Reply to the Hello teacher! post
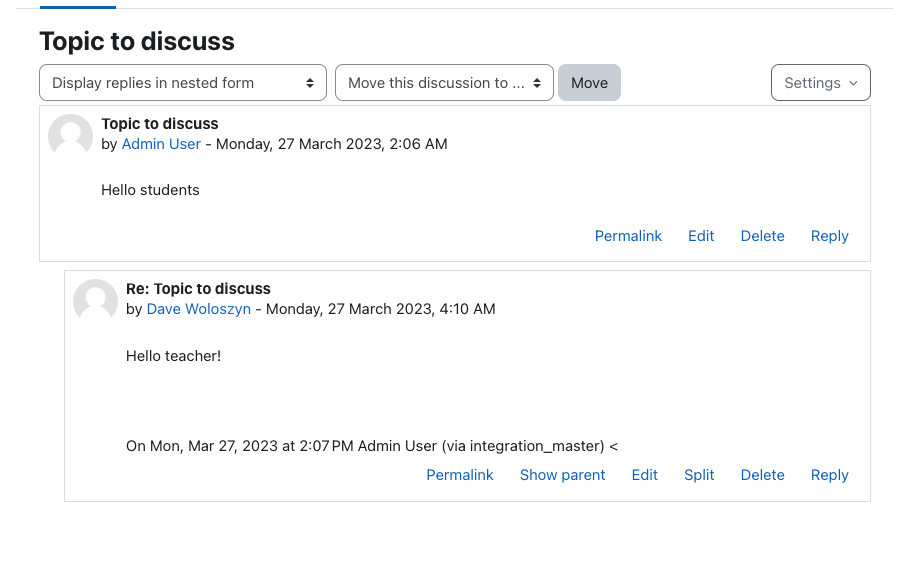 (830, 475)
